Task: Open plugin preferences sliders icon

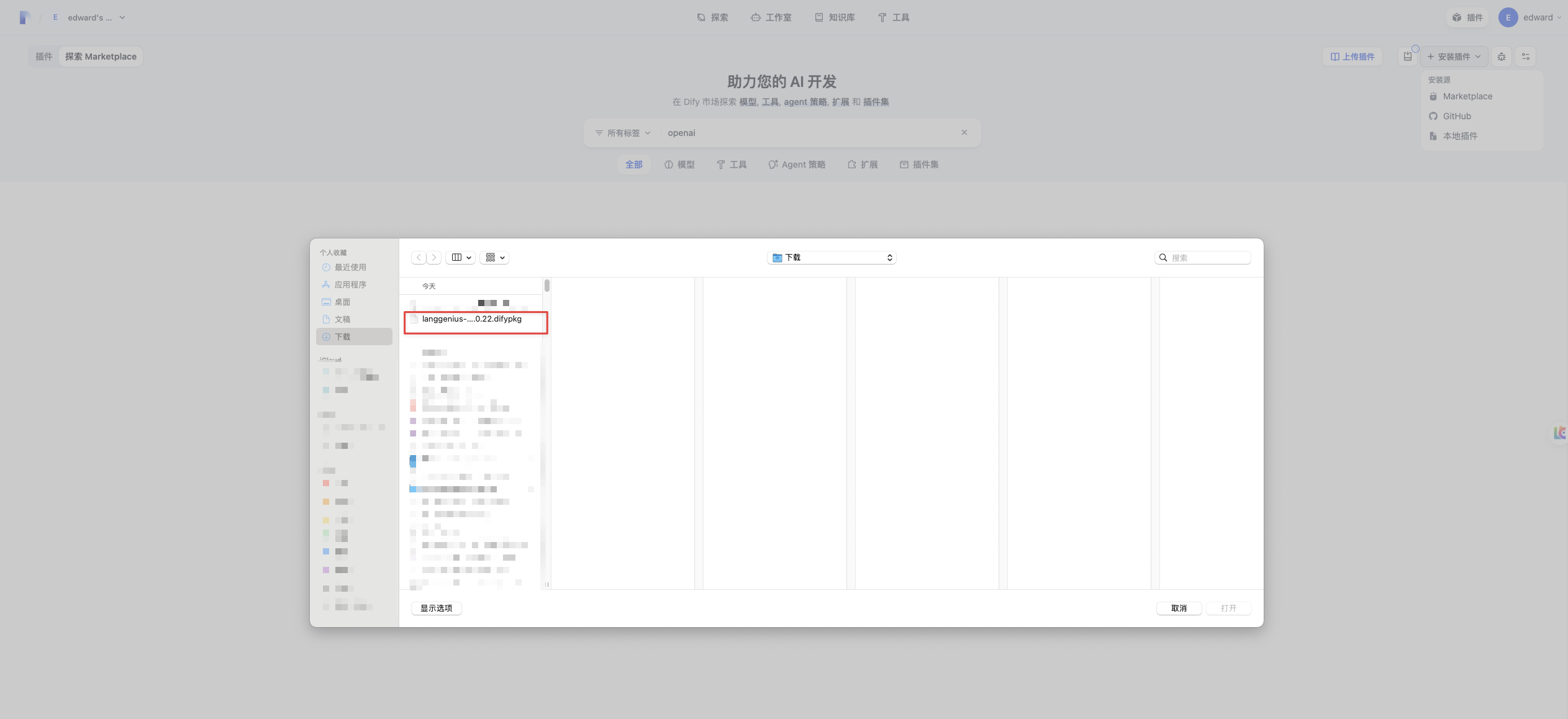Action: click(x=1526, y=57)
